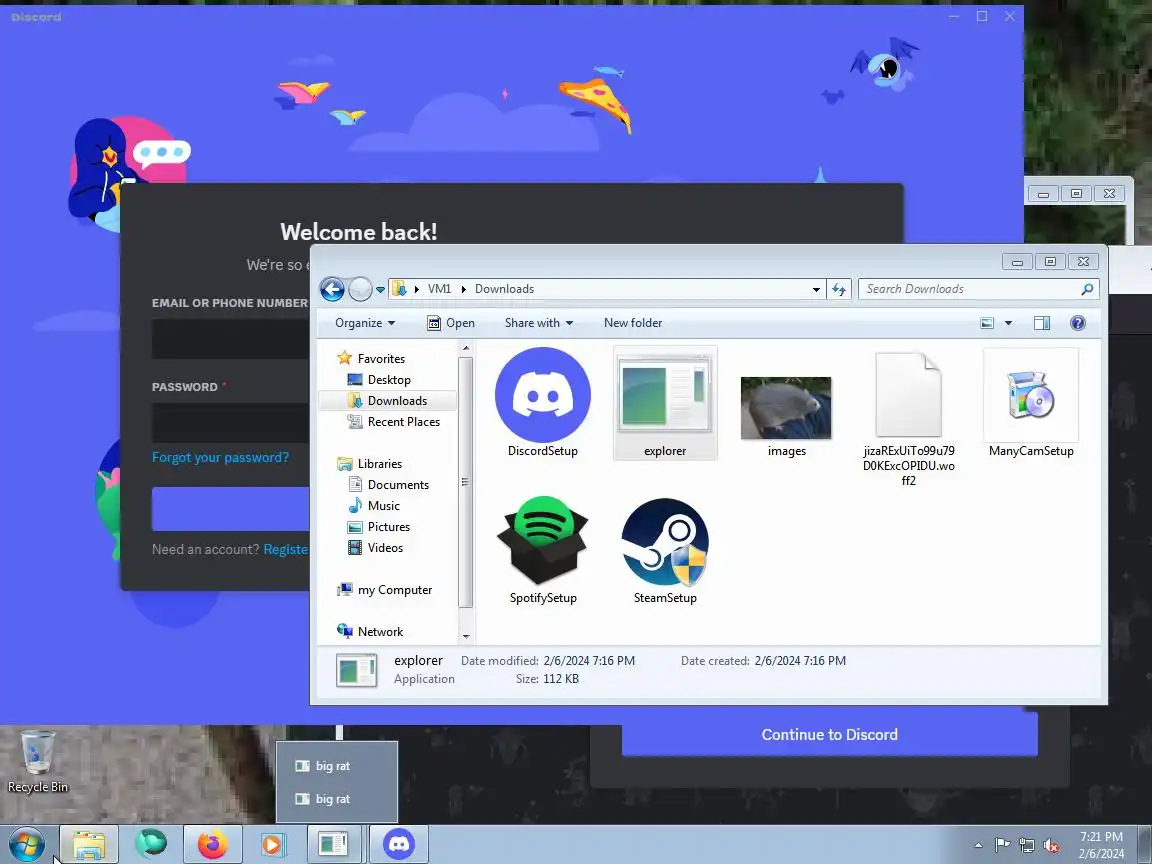
Task: Click the search magnifier icon in Explorer
Action: [x=1087, y=289]
